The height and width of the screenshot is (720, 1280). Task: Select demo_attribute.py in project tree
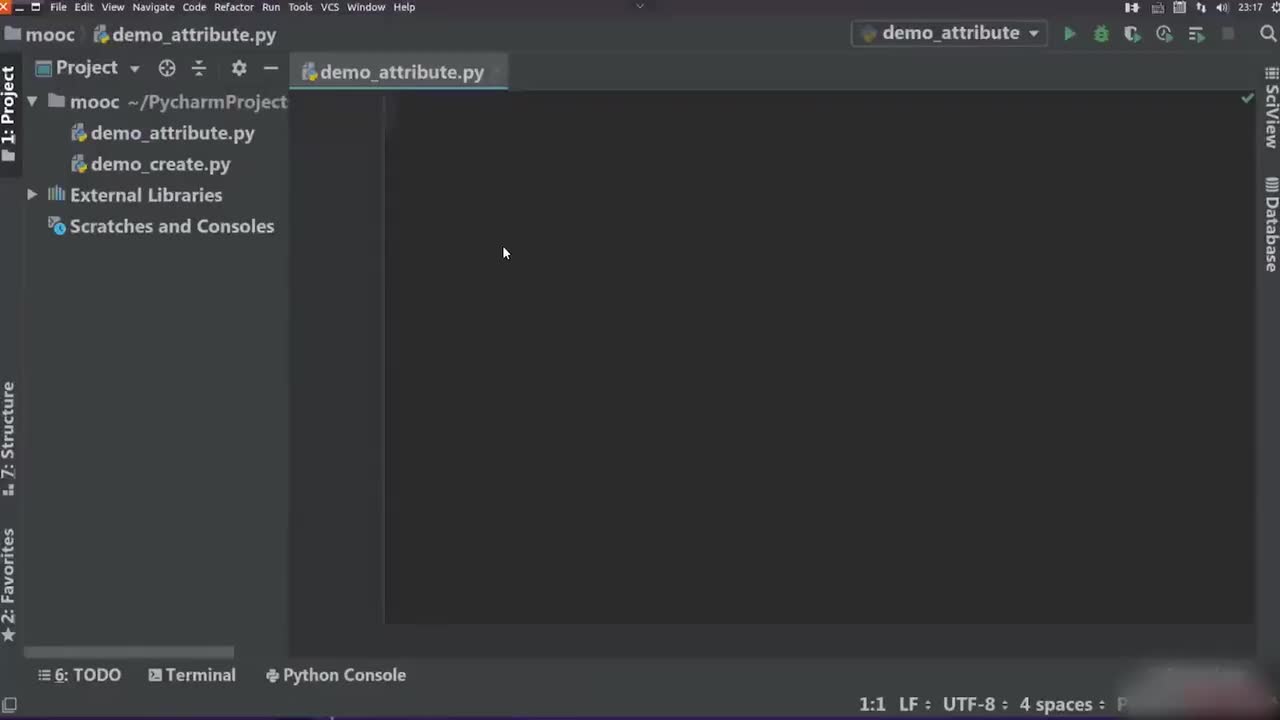point(163,133)
